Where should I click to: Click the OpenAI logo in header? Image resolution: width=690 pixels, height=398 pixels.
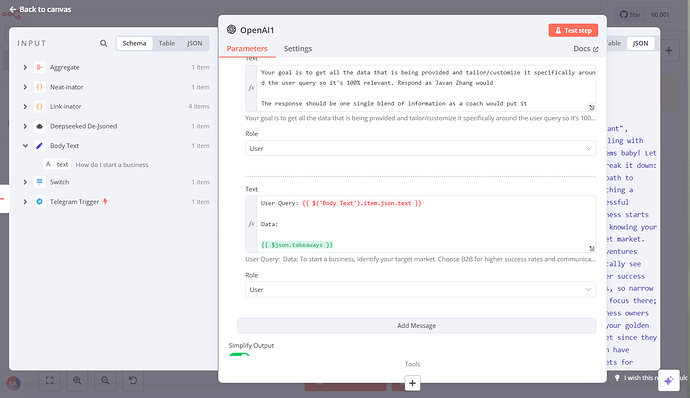coord(231,29)
